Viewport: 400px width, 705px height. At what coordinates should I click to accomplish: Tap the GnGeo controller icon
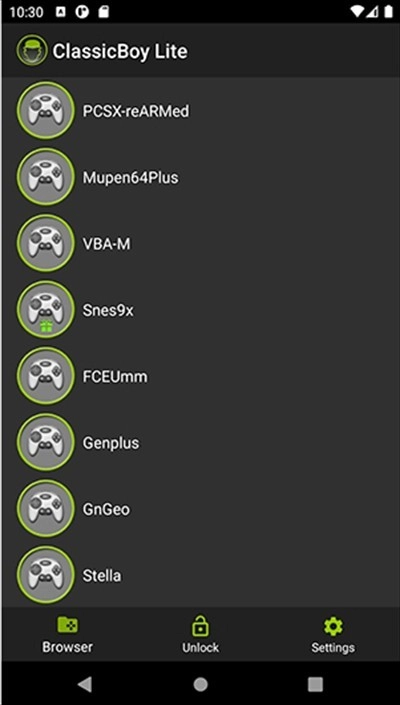(x=45, y=509)
